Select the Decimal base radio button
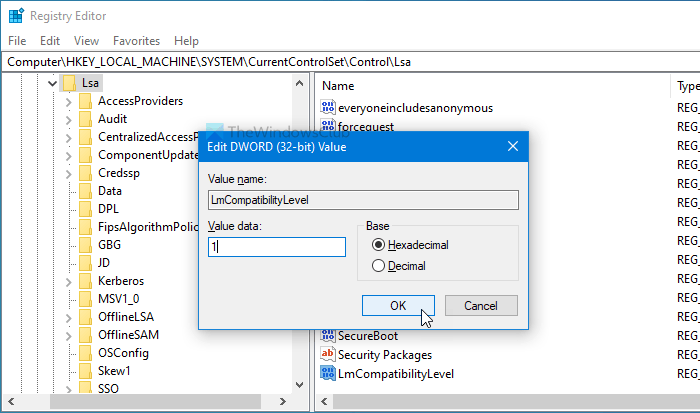Viewport: 700px width, 413px height. pos(378,266)
